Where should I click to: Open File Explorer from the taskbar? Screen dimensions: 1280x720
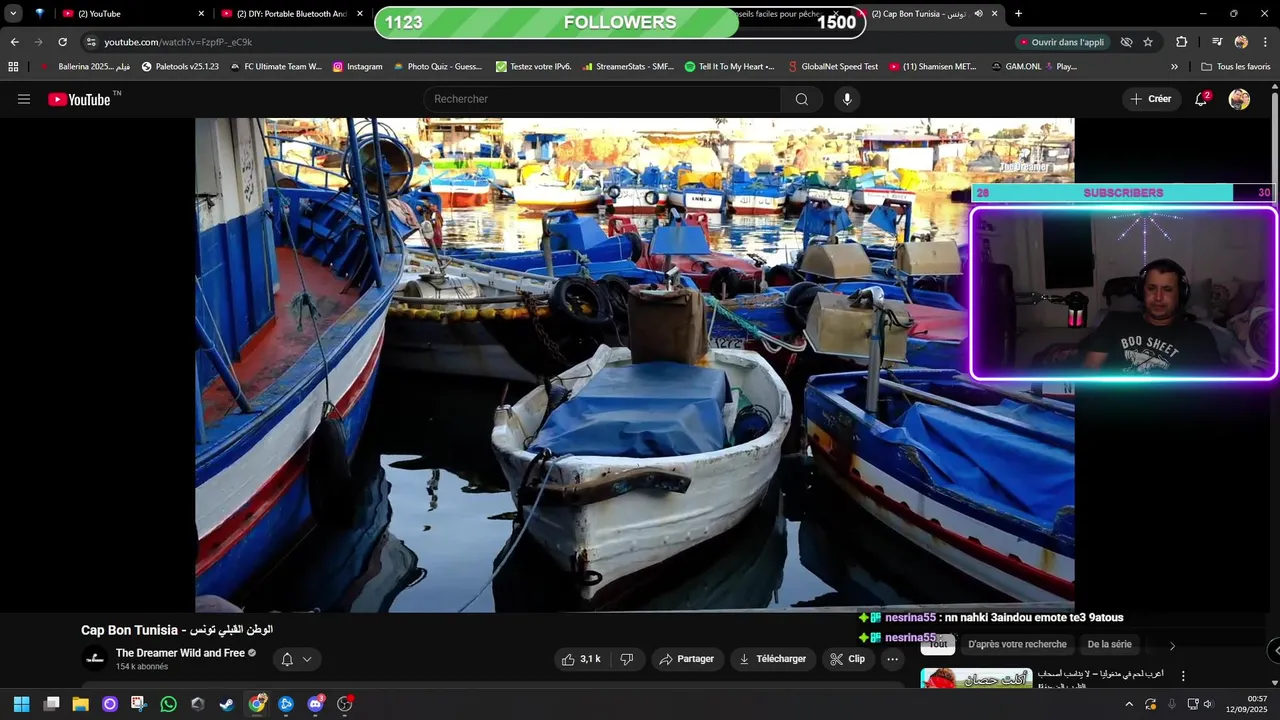point(80,704)
